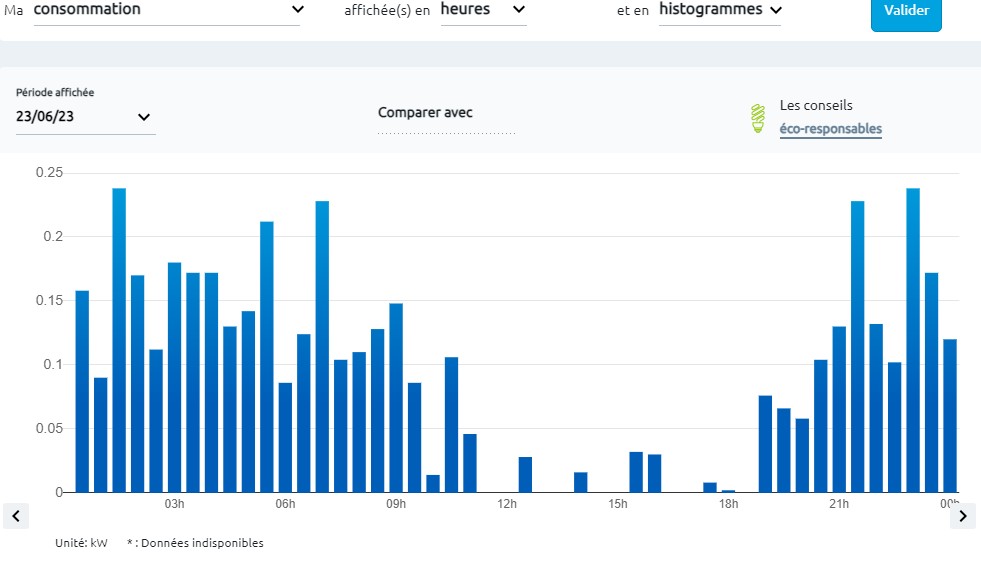Click the 03h axis label
This screenshot has height=561, width=981.
[174, 503]
